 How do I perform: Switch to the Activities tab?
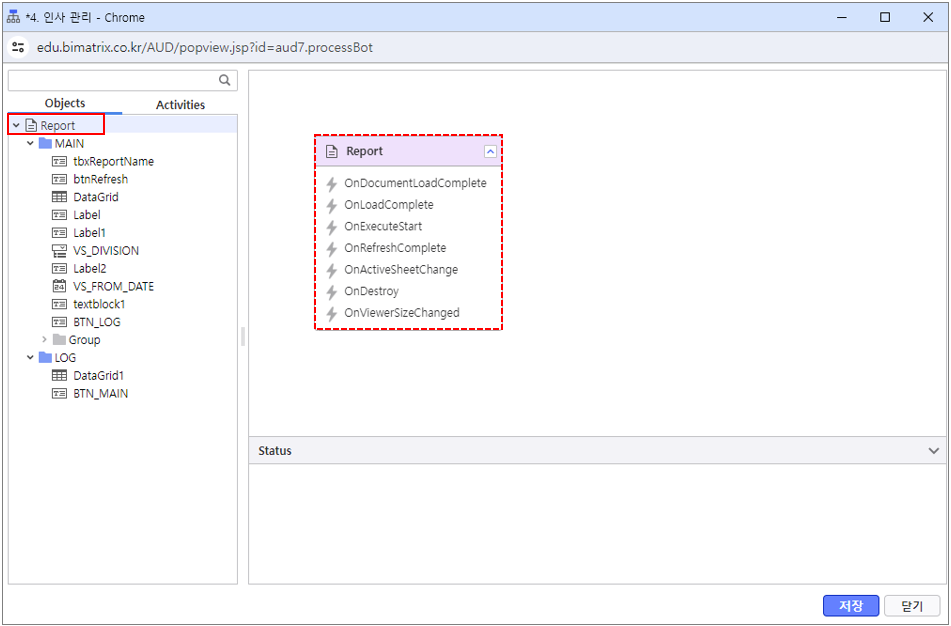tap(180, 105)
